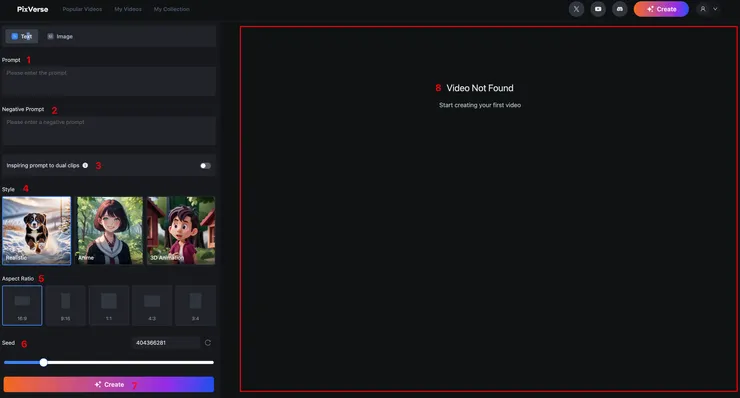Image resolution: width=740 pixels, height=398 pixels.
Task: Focus the Negative Prompt text field
Action: 109,131
